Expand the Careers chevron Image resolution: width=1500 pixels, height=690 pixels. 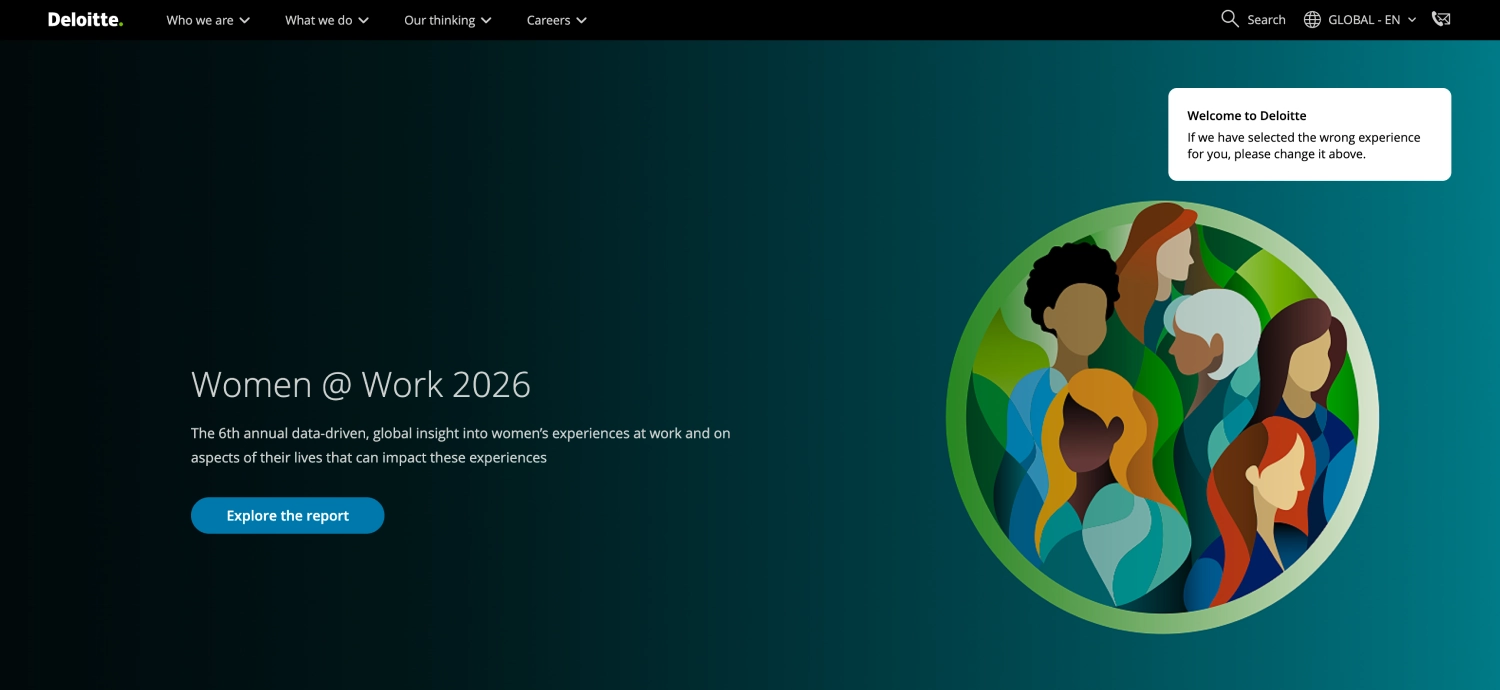pyautogui.click(x=581, y=20)
